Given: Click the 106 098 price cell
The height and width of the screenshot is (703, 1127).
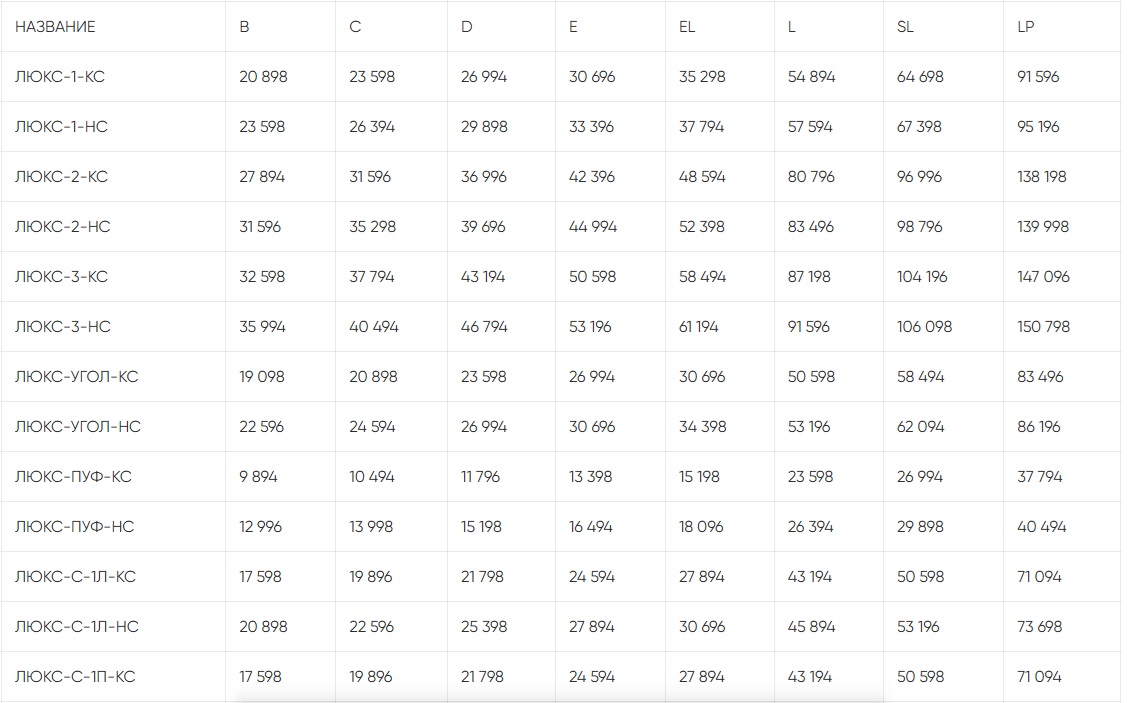Looking at the screenshot, I should click(925, 327).
